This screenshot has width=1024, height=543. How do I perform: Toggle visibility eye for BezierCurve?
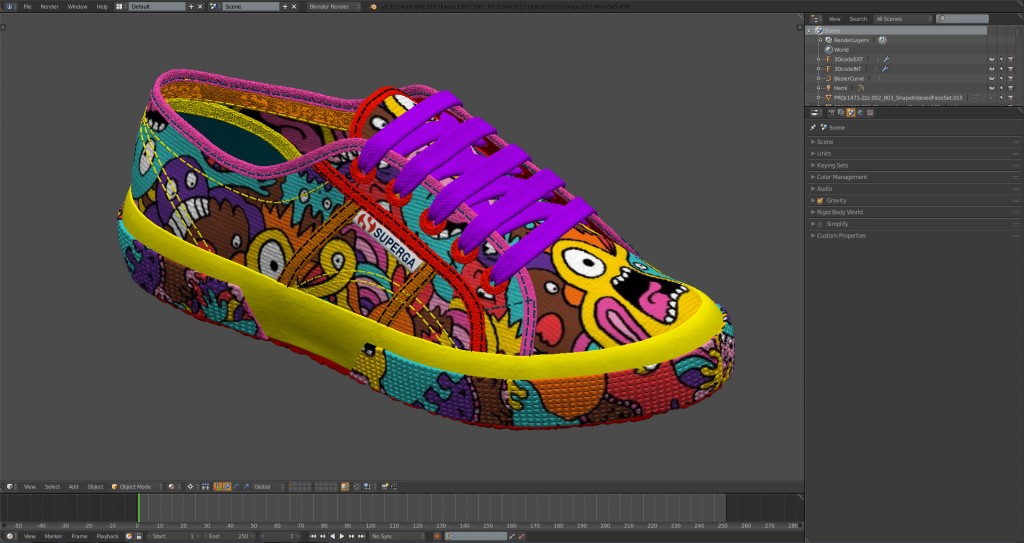[991, 78]
